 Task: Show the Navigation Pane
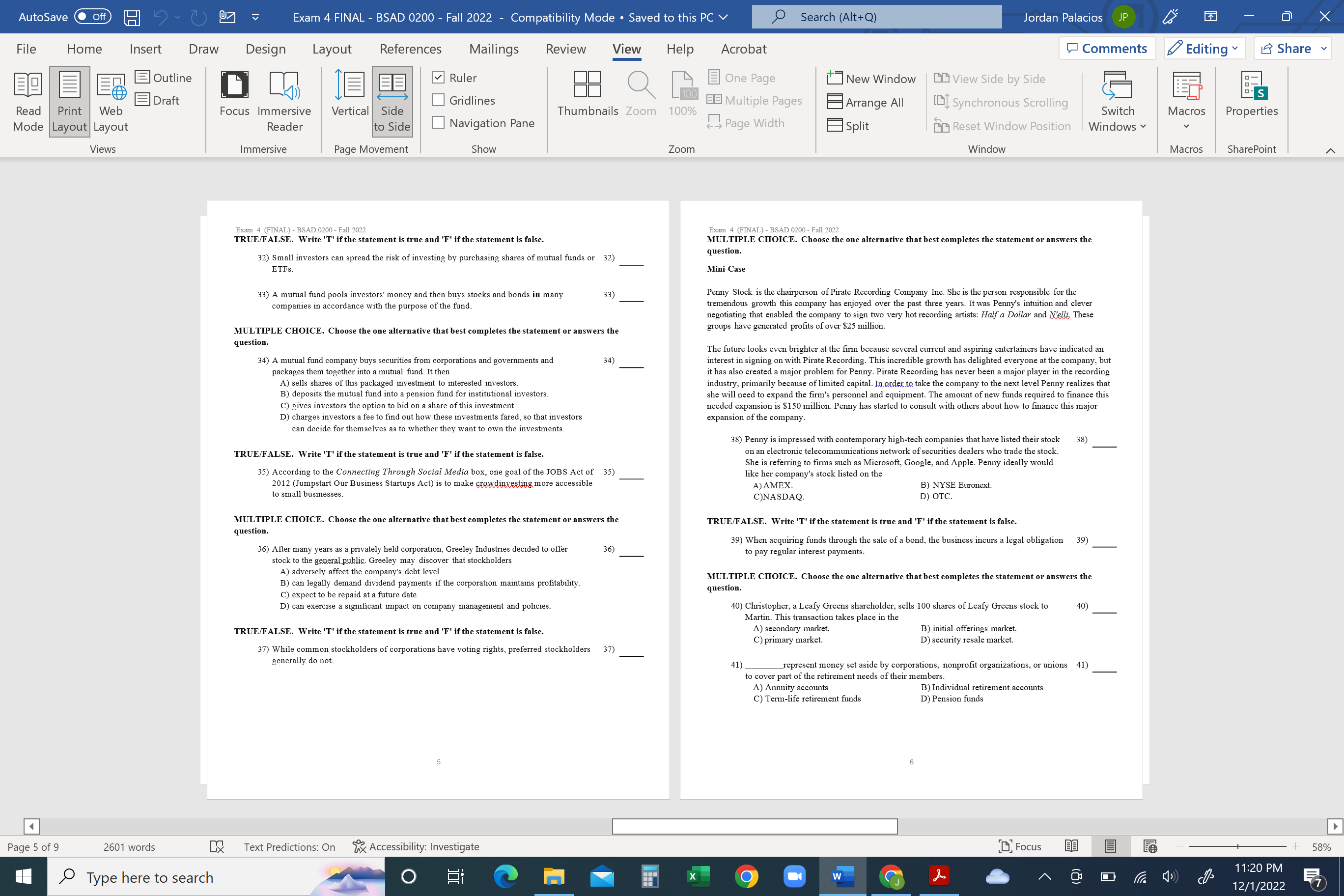pyautogui.click(x=438, y=122)
